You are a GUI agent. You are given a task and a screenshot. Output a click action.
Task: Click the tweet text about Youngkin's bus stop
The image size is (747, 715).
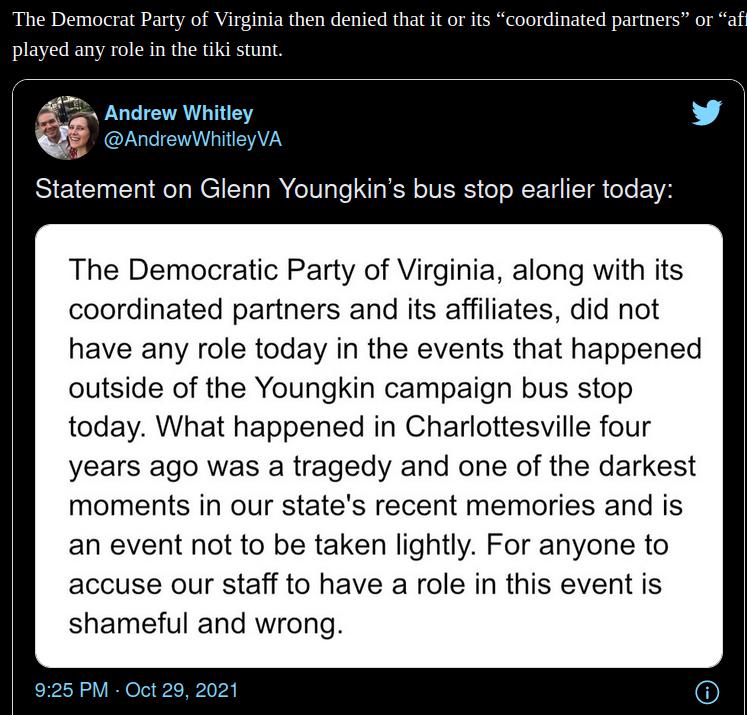(354, 189)
